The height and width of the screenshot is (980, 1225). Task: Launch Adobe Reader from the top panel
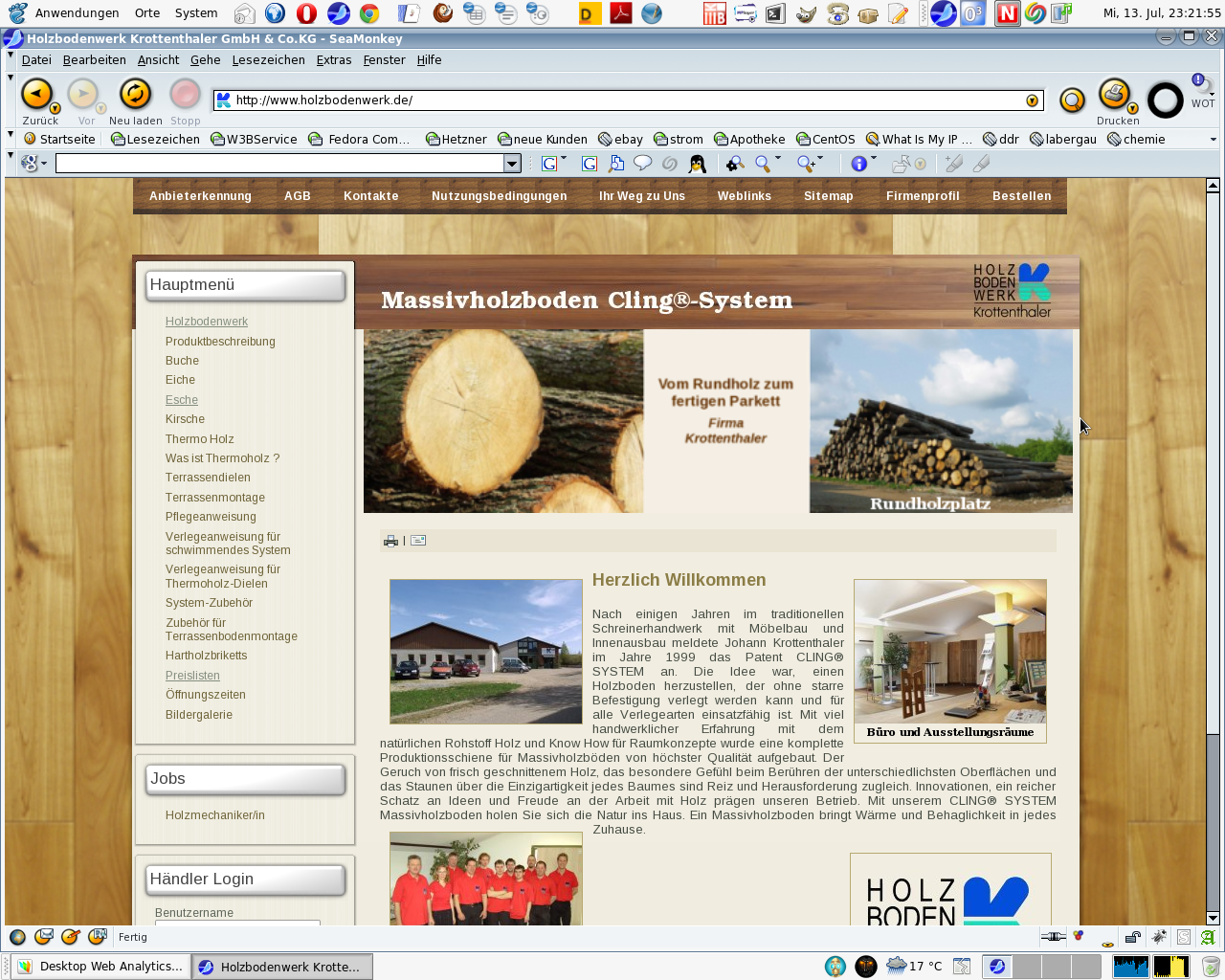(x=621, y=13)
